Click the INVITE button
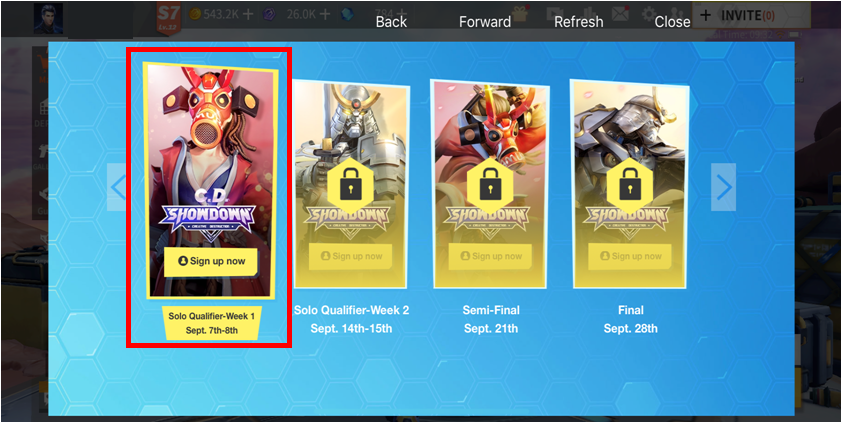842x423 pixels. point(750,15)
